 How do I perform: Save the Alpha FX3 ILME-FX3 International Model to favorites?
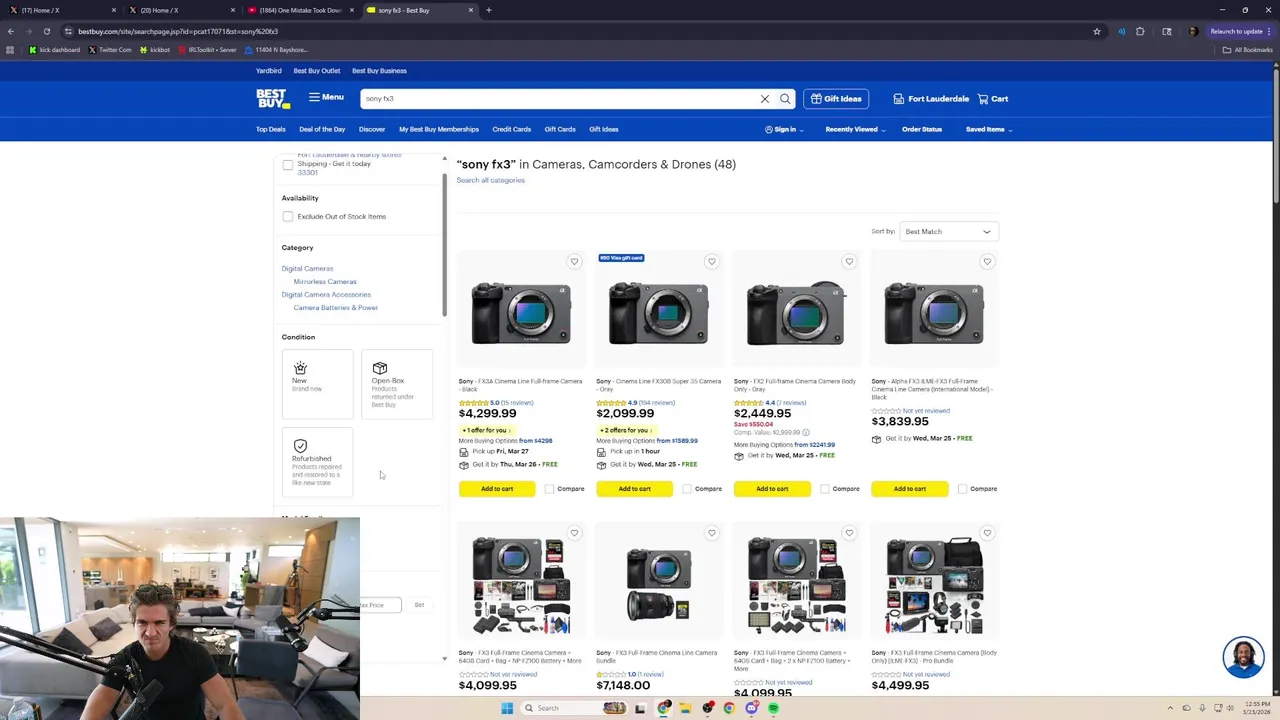click(987, 262)
